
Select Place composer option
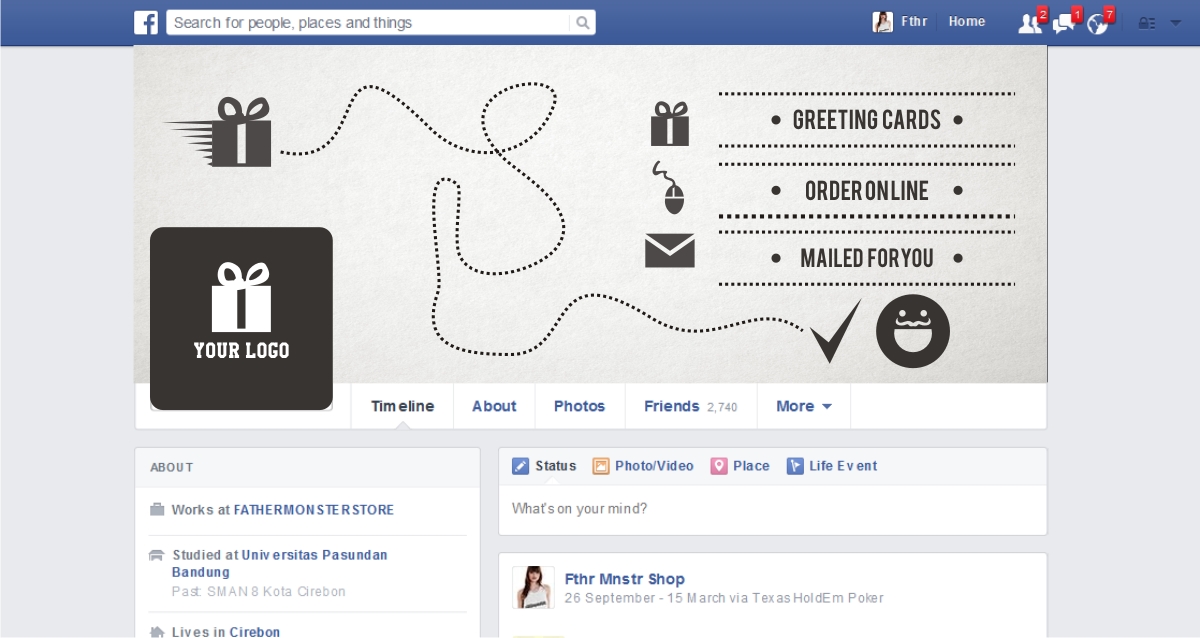pos(741,466)
